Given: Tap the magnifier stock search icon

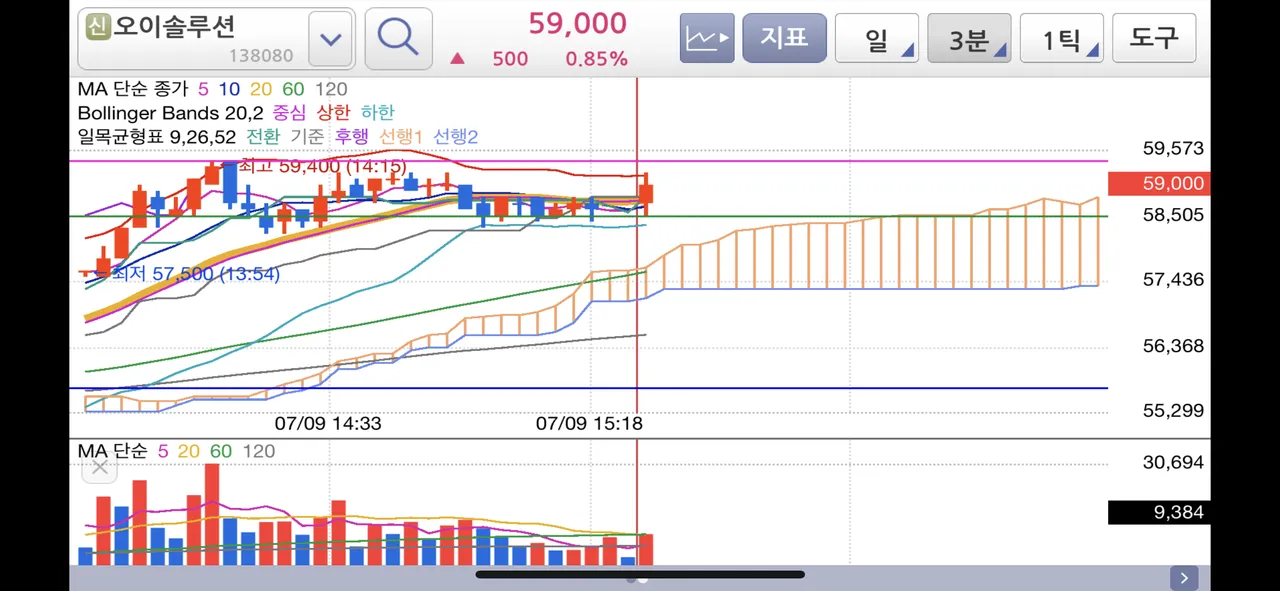Looking at the screenshot, I should [398, 39].
